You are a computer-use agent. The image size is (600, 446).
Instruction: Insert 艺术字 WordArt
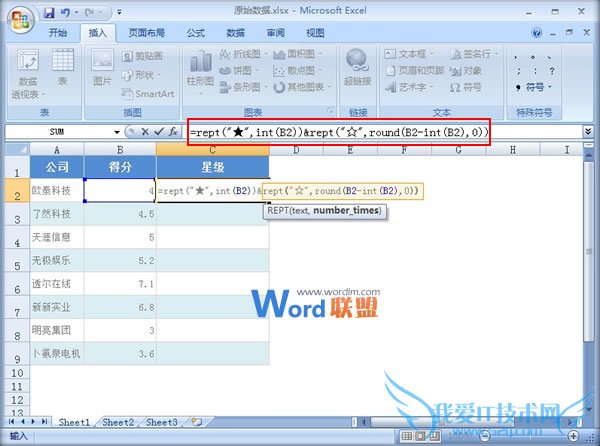(x=409, y=87)
